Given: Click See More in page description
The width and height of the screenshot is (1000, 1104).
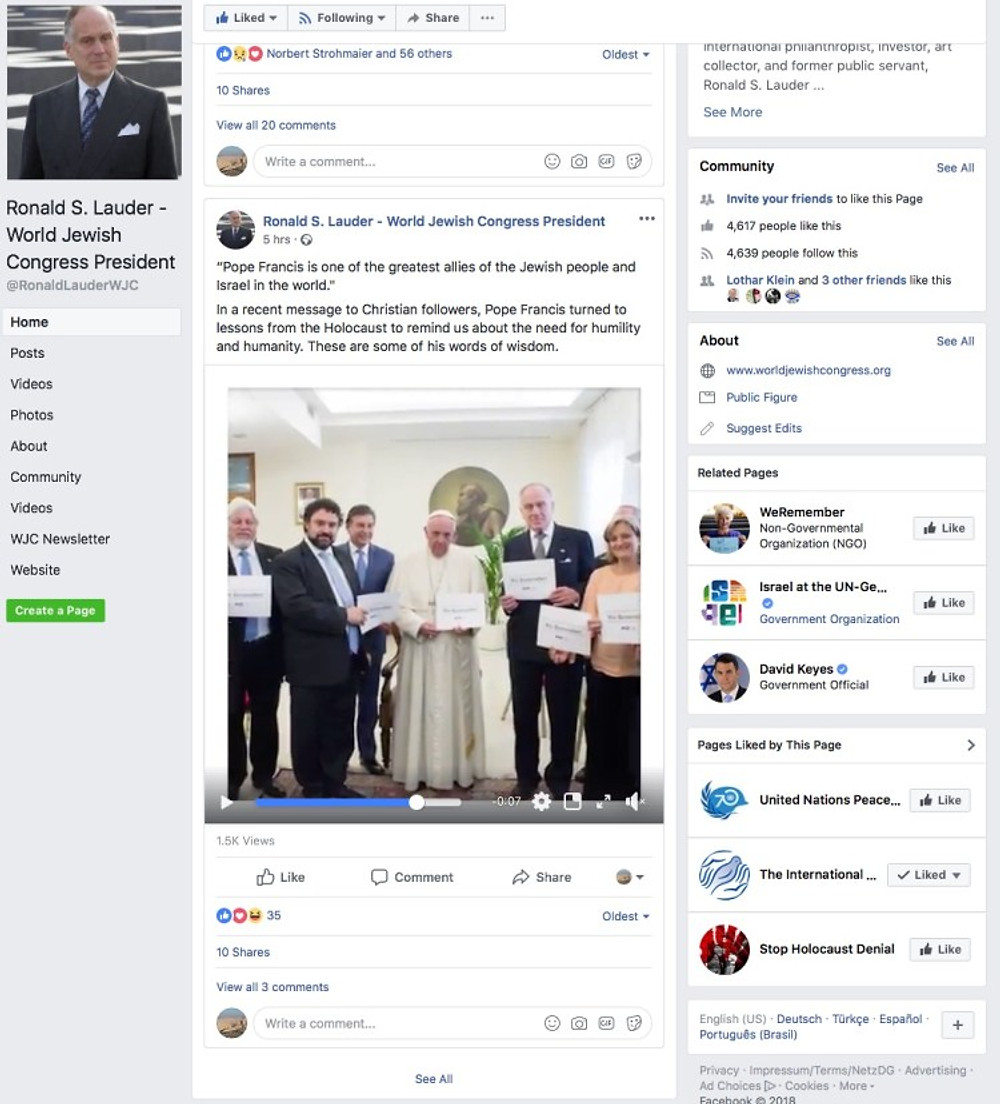Looking at the screenshot, I should (732, 112).
